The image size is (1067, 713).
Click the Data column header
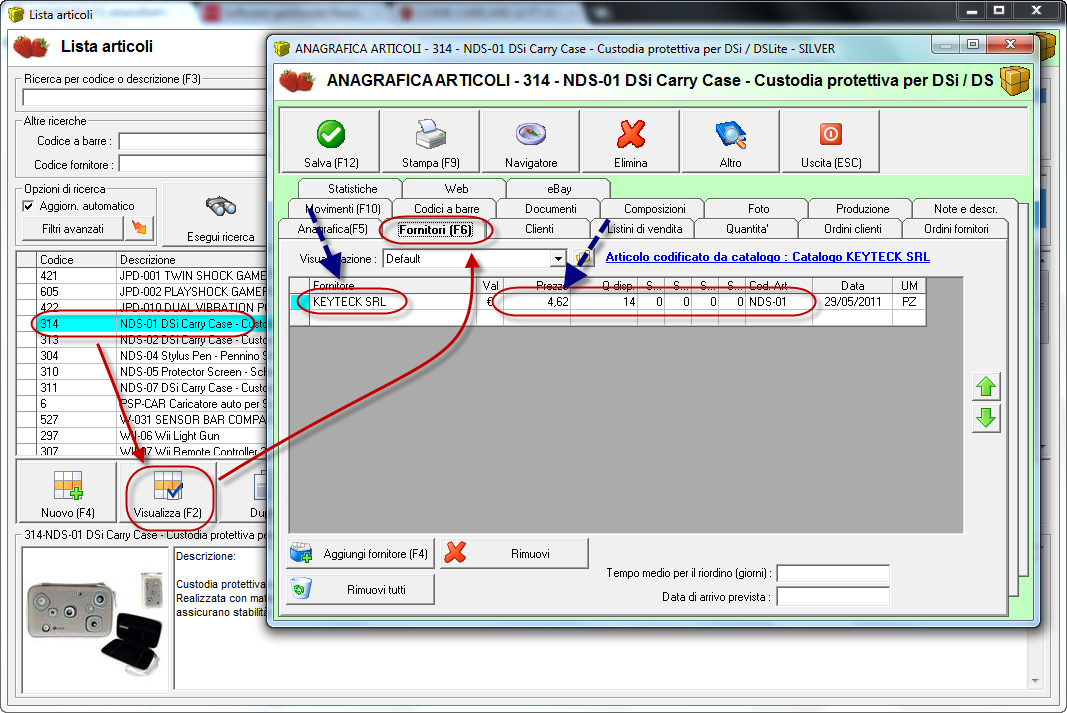[x=852, y=286]
